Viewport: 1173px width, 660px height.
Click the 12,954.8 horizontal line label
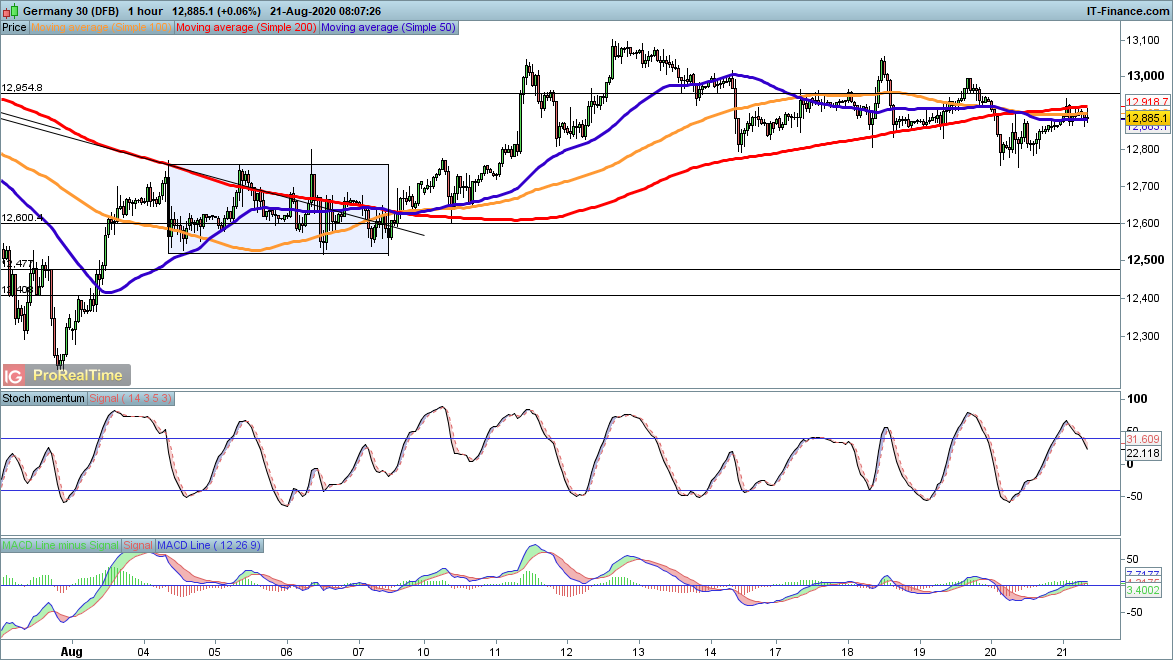pyautogui.click(x=22, y=88)
